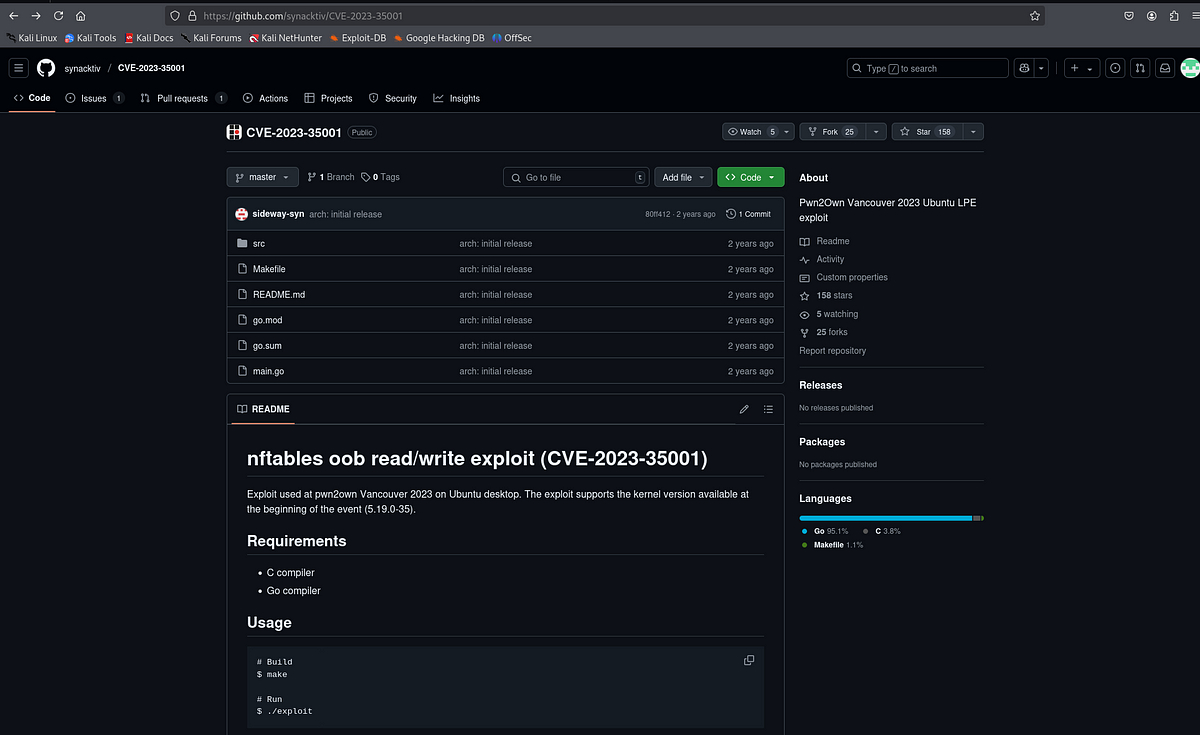
Task: Open the Readme link in About
Action: [x=825, y=241]
